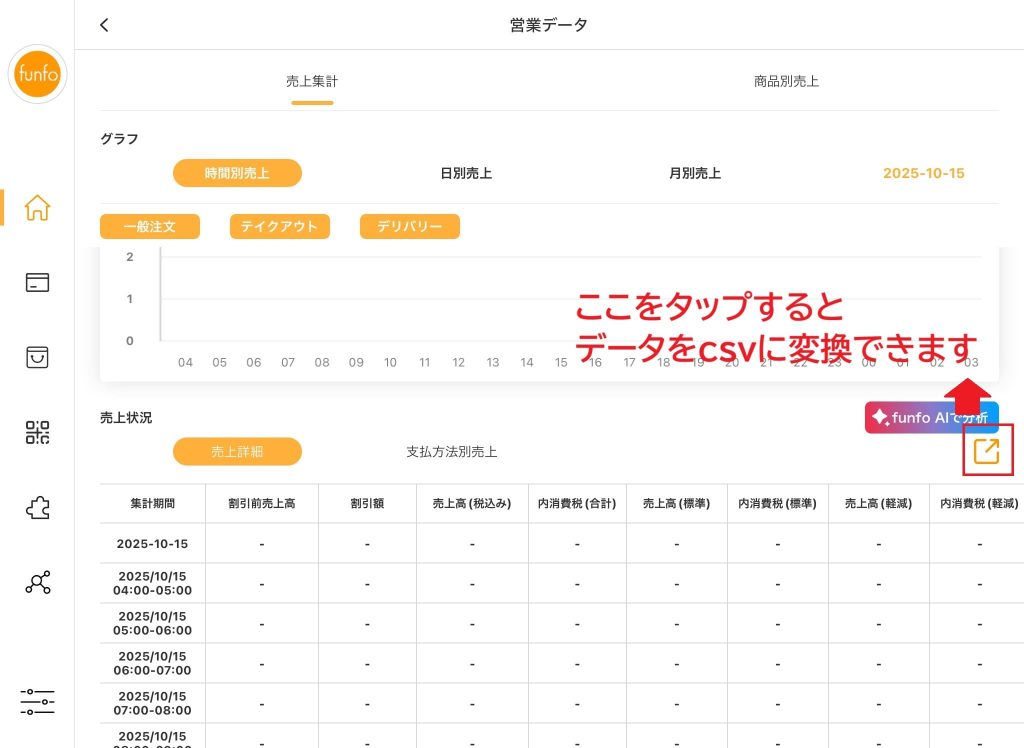This screenshot has height=748, width=1024.
Task: Switch to the 売上集計 tab
Action: (312, 82)
